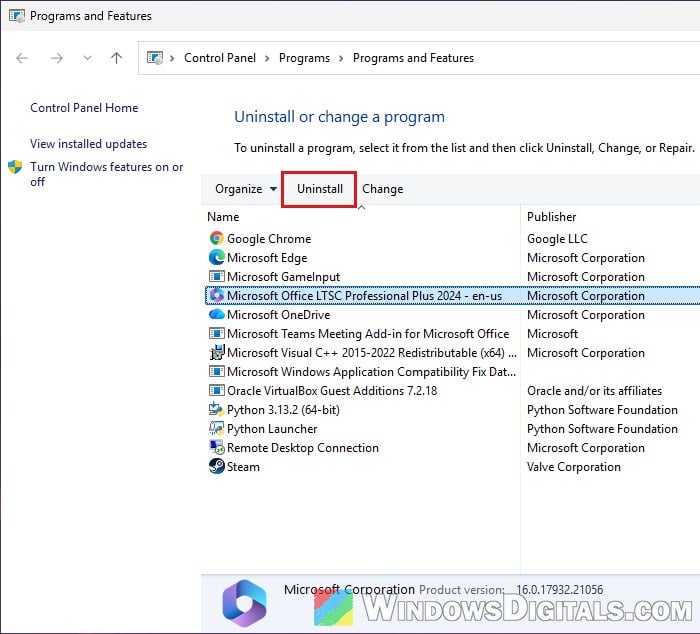The image size is (700, 634).
Task: Click the large Office logo in details pane
Action: coord(244,603)
